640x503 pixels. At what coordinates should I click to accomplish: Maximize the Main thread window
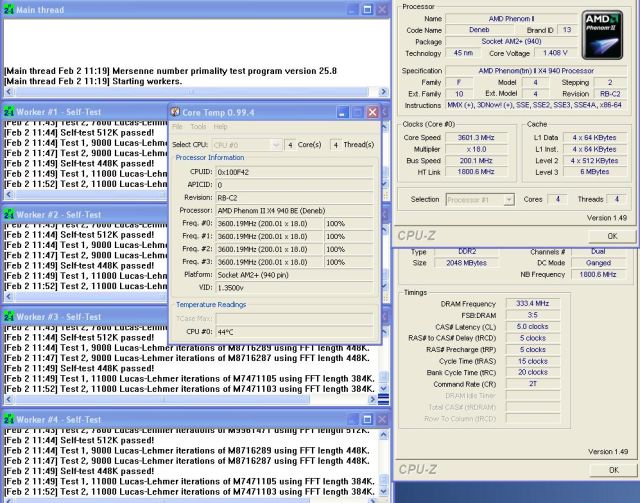(x=367, y=9)
